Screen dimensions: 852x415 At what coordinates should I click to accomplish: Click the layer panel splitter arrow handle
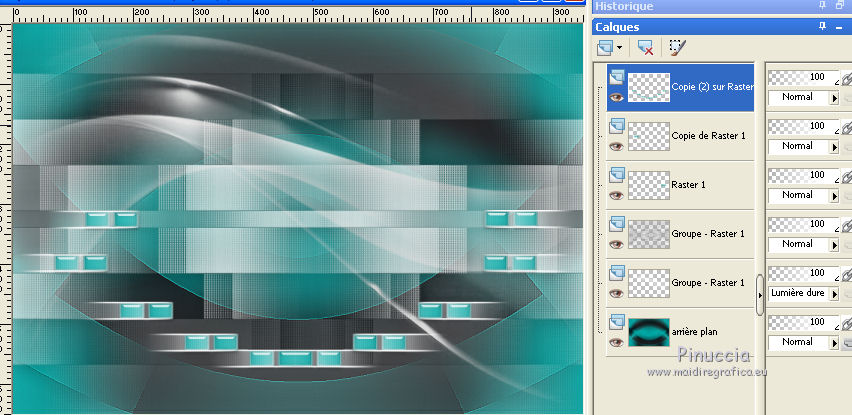pyautogui.click(x=760, y=294)
